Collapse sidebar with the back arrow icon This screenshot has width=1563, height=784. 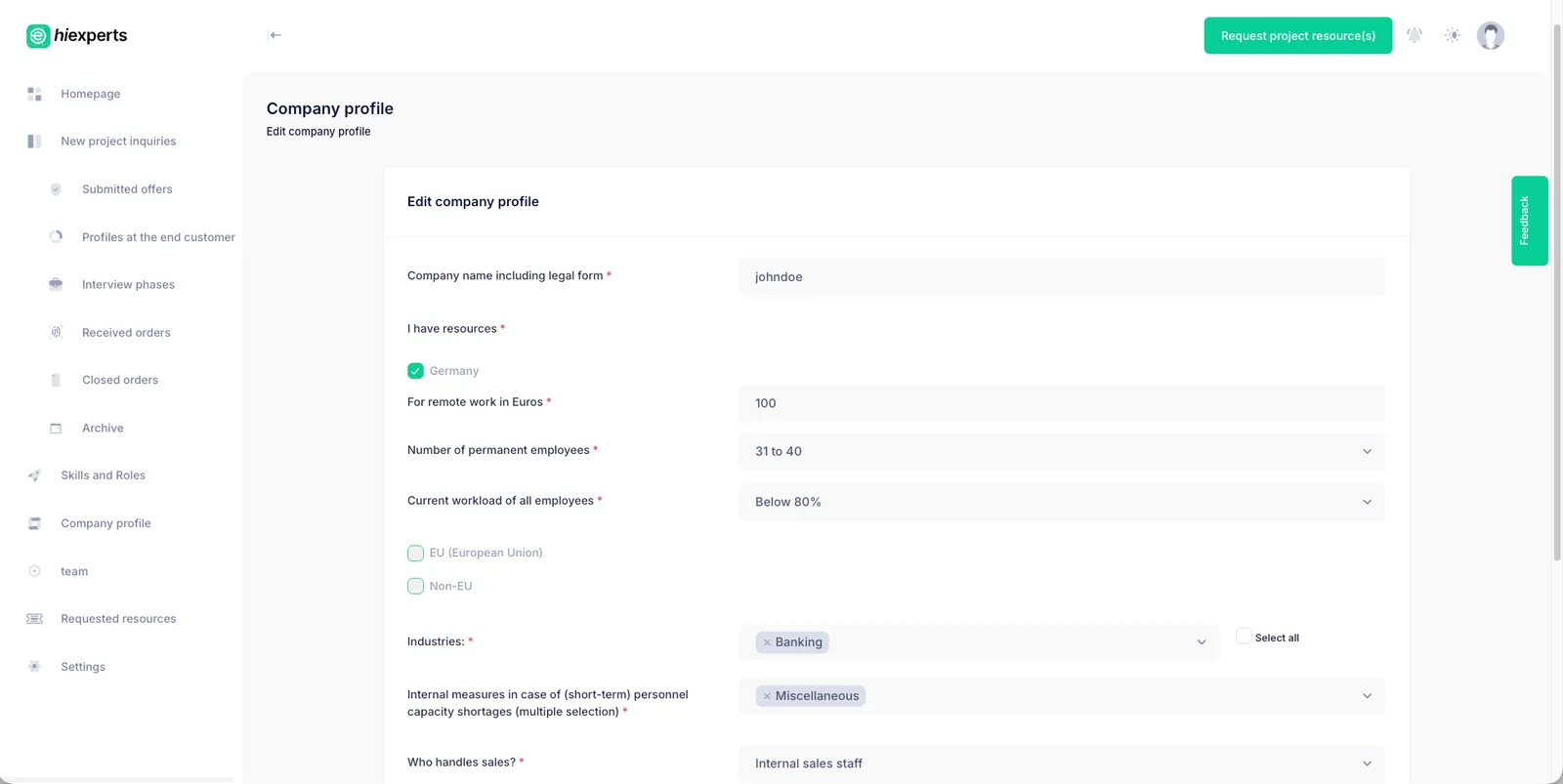(x=275, y=35)
